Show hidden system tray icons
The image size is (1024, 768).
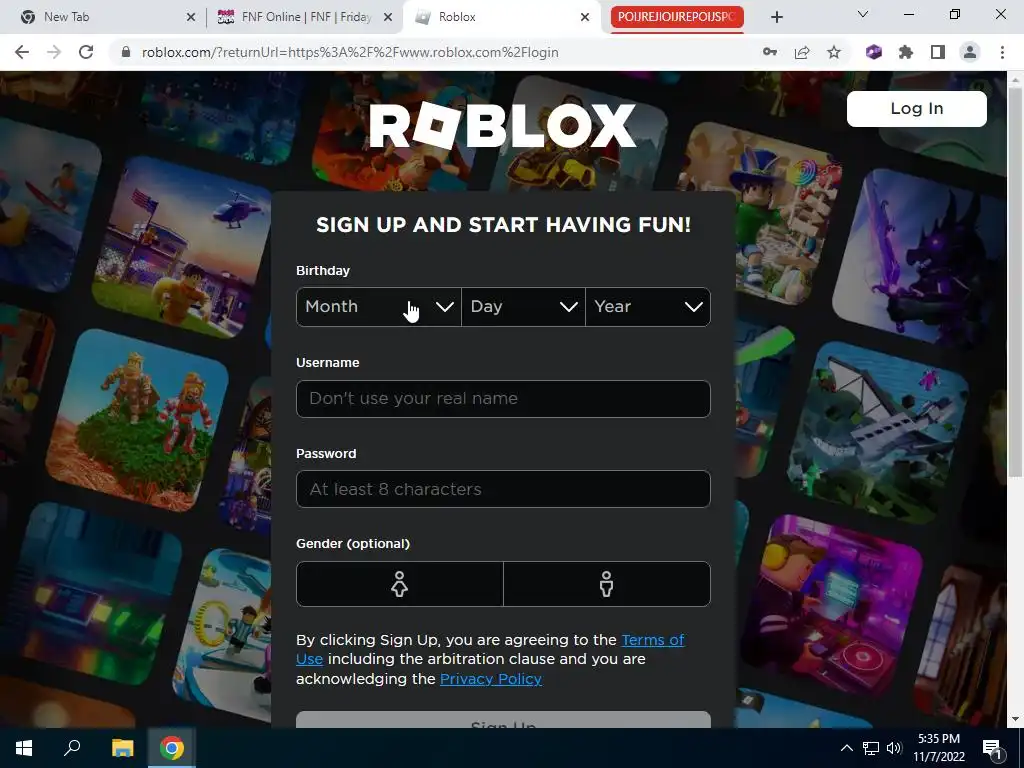[x=846, y=748]
